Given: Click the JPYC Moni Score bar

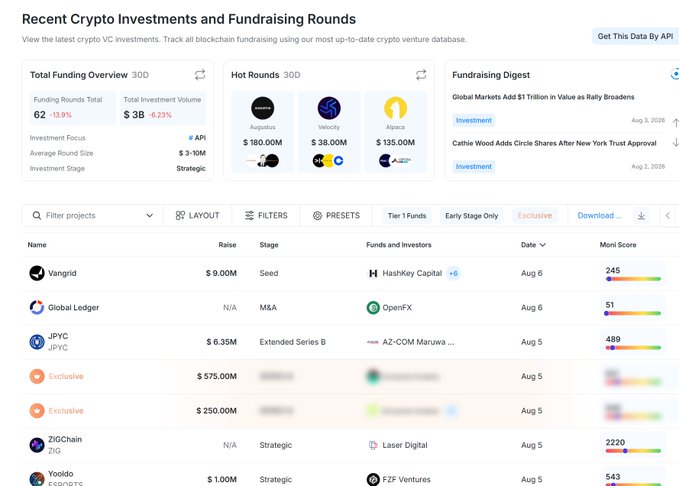Looking at the screenshot, I should [633, 348].
